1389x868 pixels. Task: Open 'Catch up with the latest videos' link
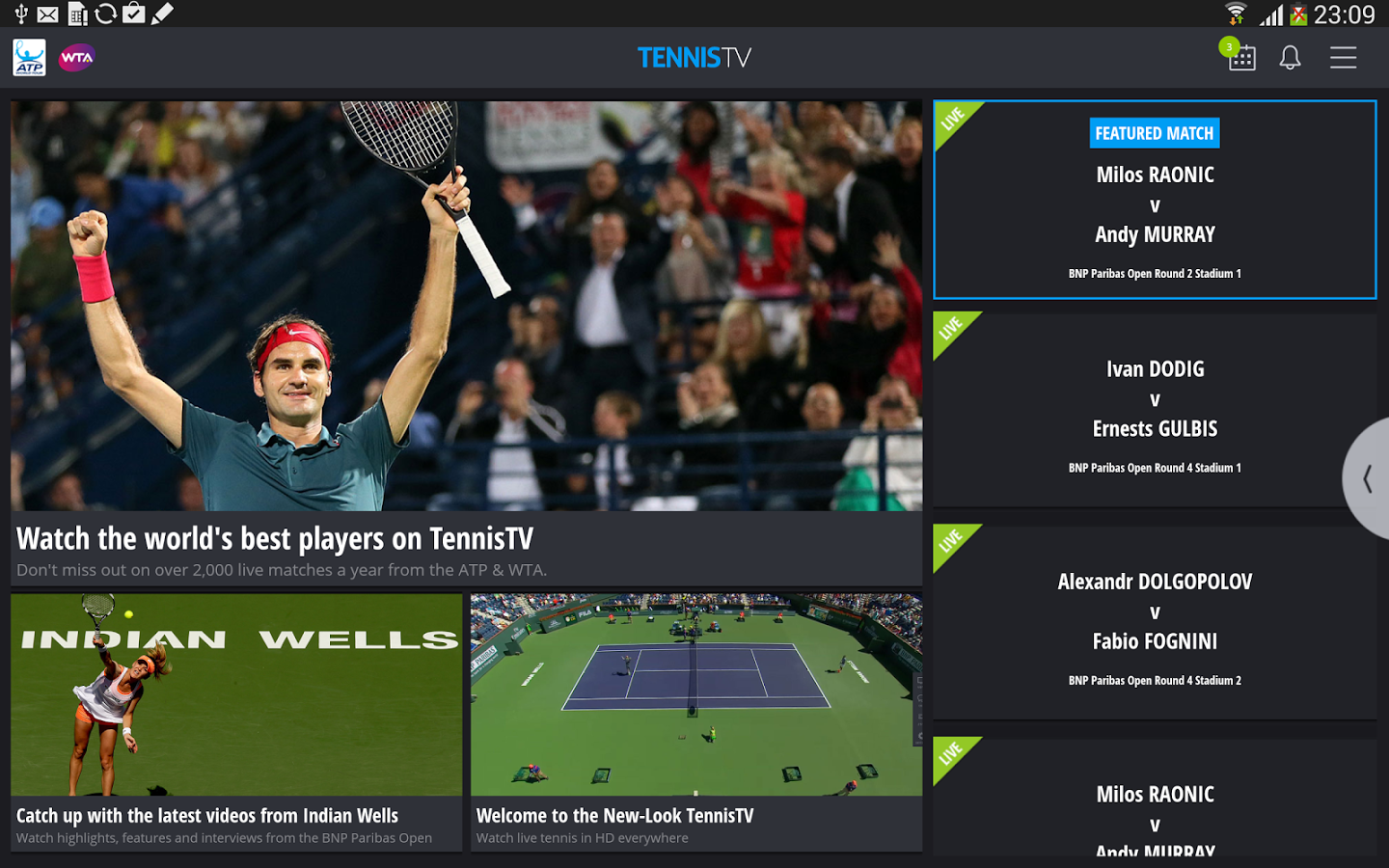coord(207,816)
